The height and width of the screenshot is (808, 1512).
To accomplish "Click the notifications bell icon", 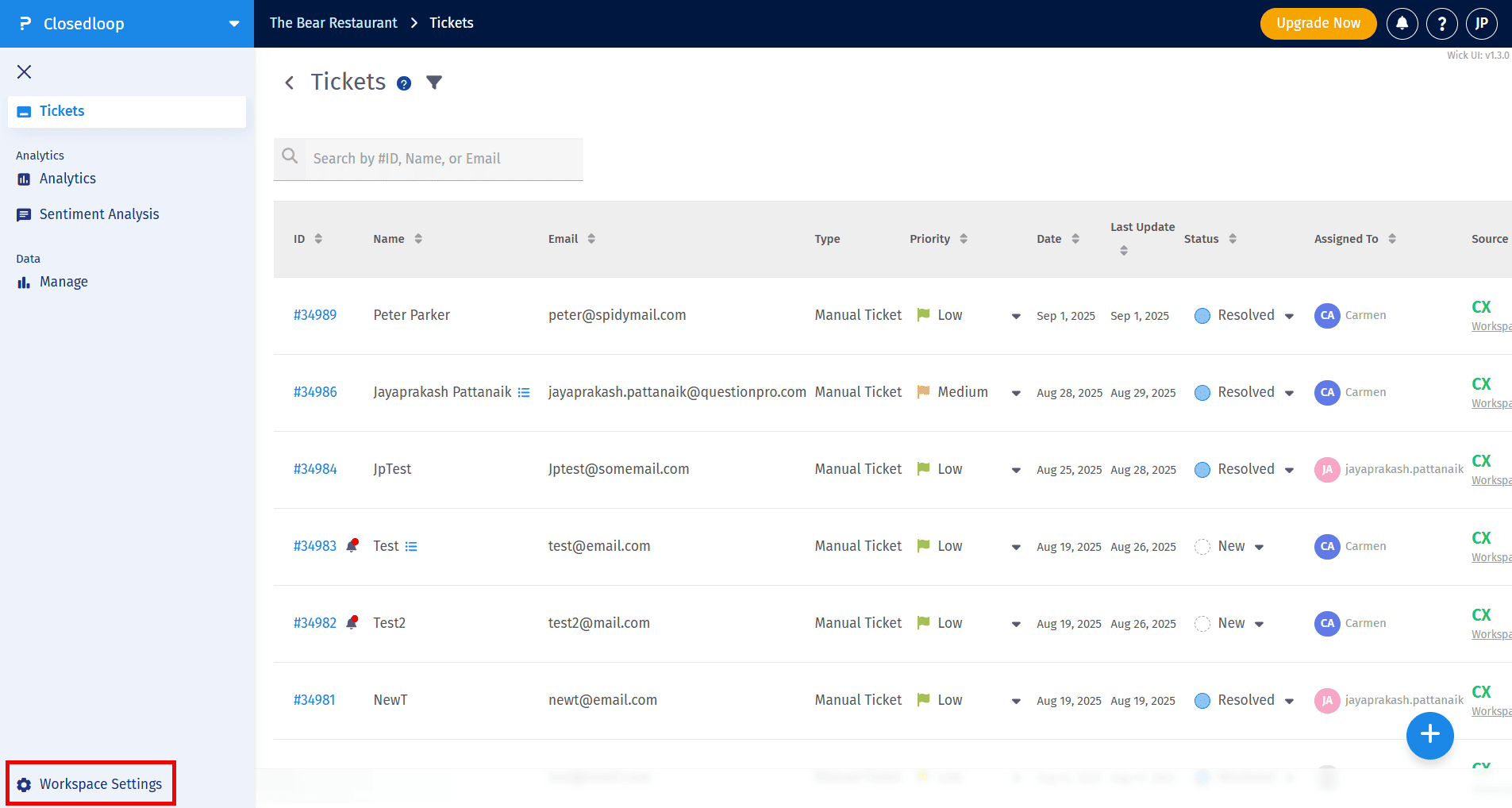I will tap(1402, 24).
